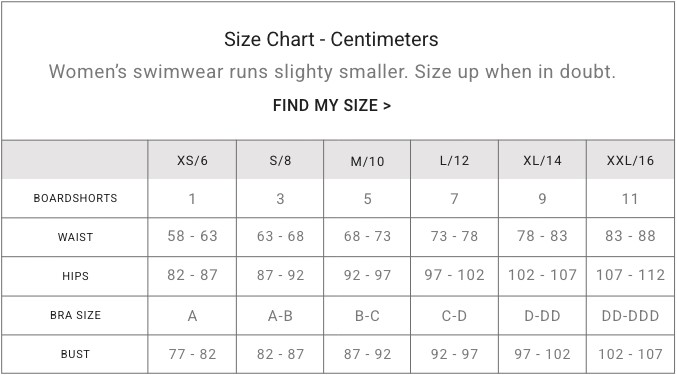Screen dimensions: 677x375
Task: Click the swimwear sizing note text
Action: 332,72
